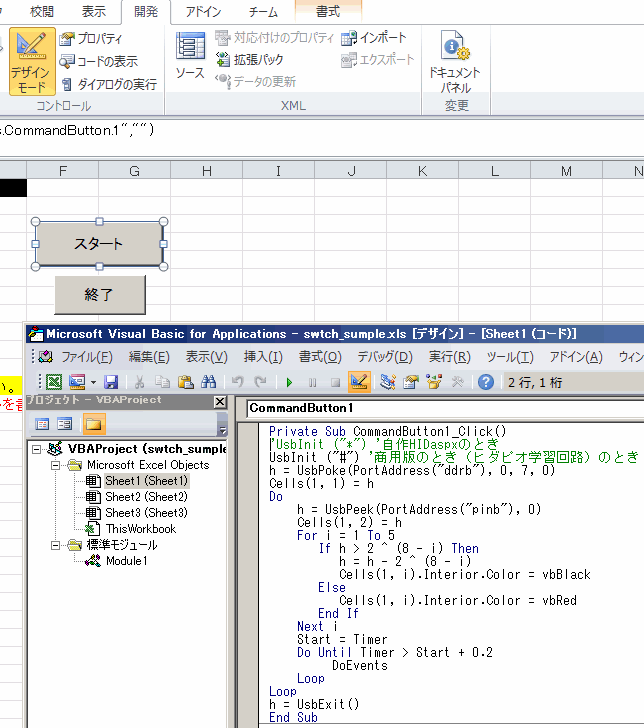Toggle design mode in the VBA toolbar

click(359, 381)
